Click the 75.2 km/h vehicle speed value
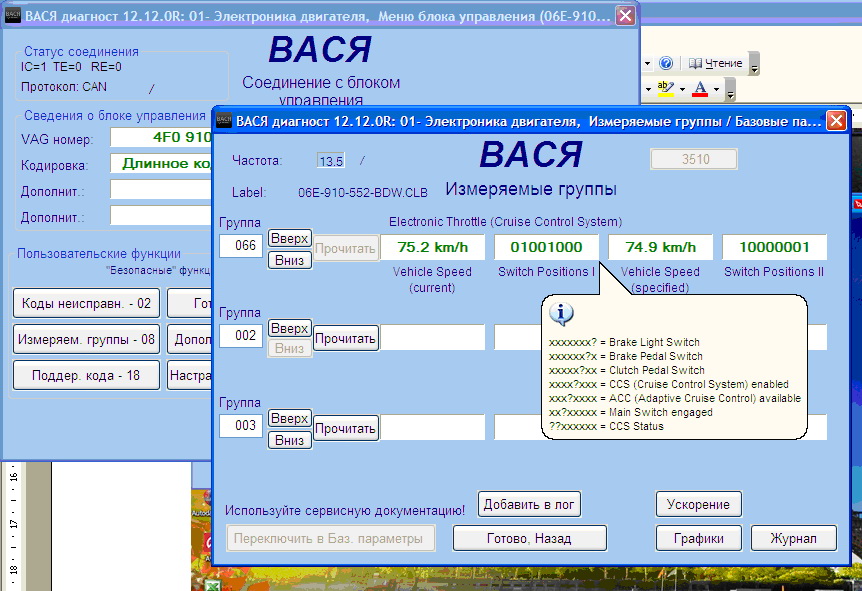This screenshot has height=591, width=862. pyautogui.click(x=433, y=247)
